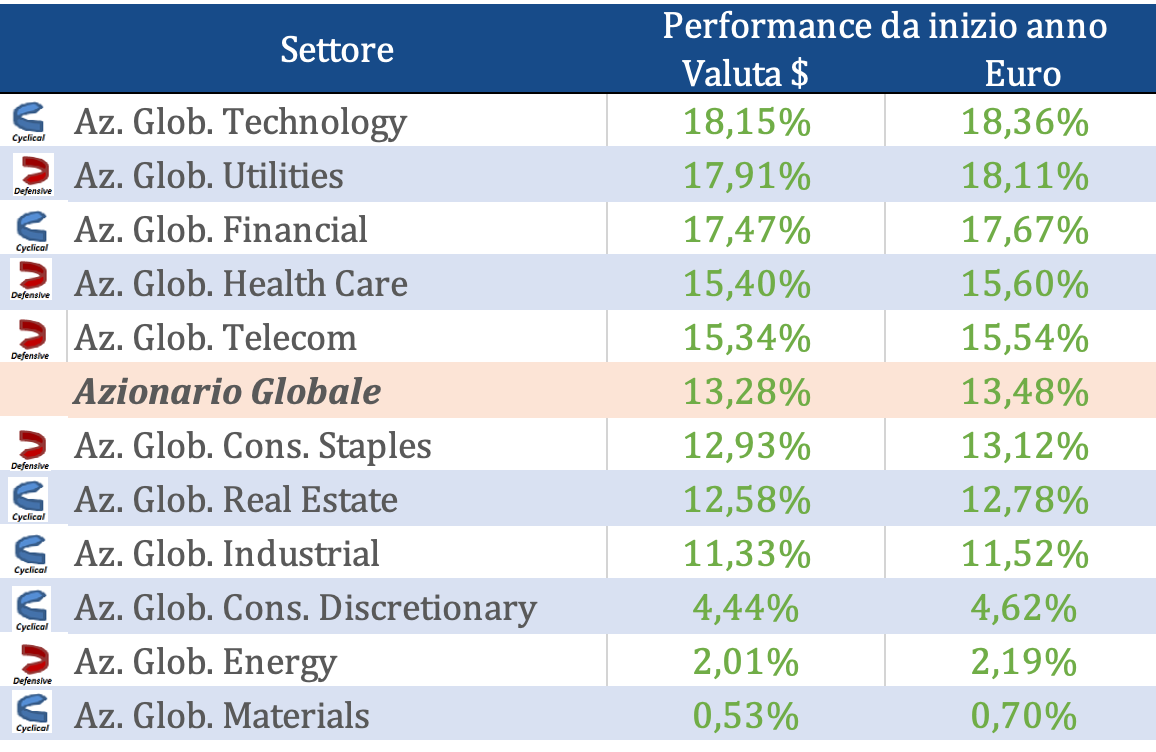This screenshot has width=1156, height=752.
Task: Click the Azionario Globale 13,48% Euro value
Action: pyautogui.click(x=1023, y=391)
